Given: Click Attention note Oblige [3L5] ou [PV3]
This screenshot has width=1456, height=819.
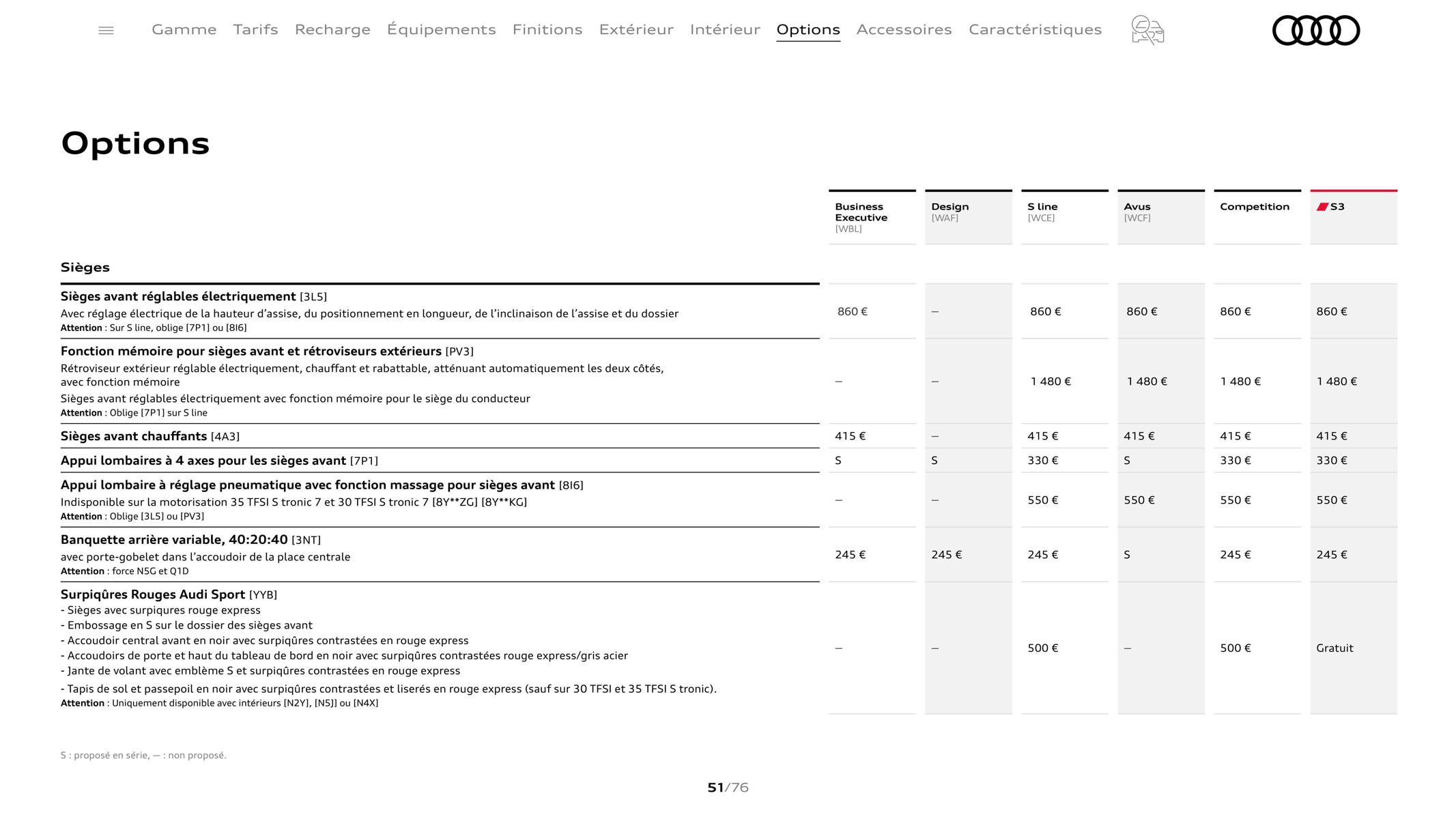Looking at the screenshot, I should (x=132, y=517).
